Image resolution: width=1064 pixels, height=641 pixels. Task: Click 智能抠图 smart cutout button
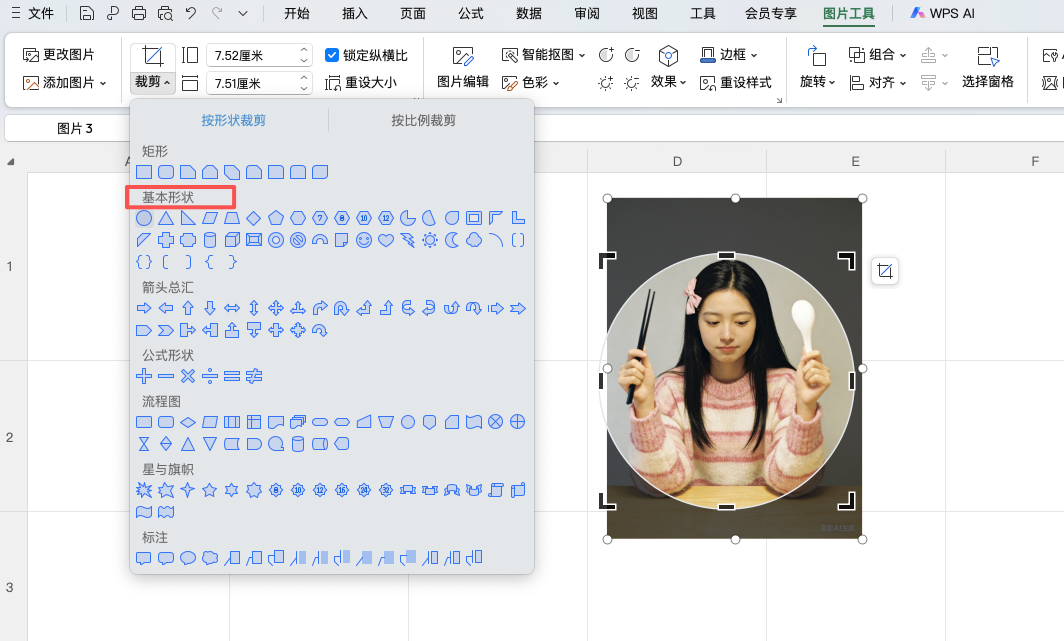coord(541,55)
